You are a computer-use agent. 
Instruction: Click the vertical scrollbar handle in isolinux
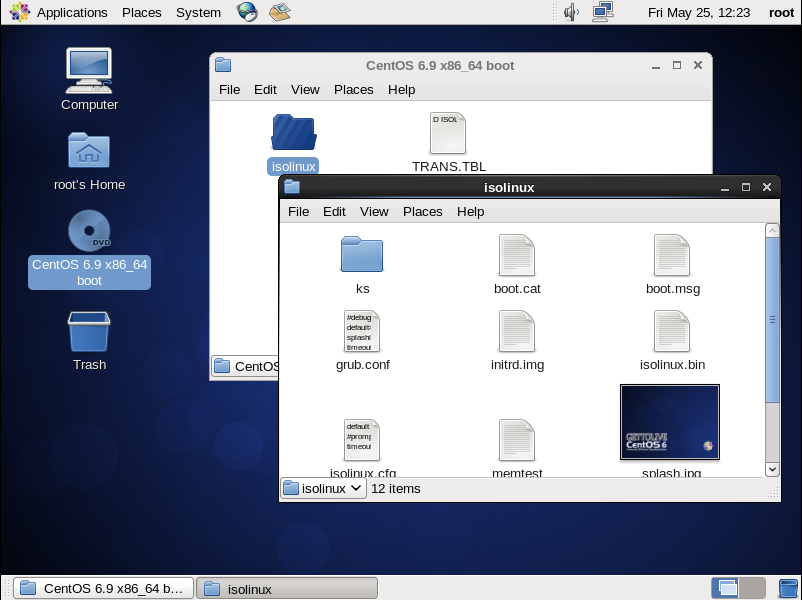tap(772, 320)
